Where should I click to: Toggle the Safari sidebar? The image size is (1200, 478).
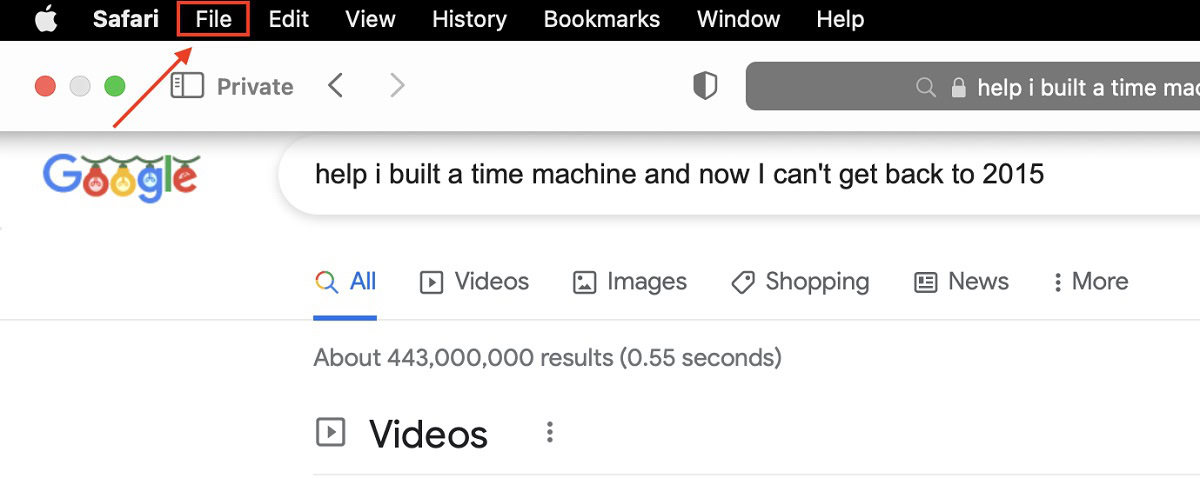coord(187,86)
